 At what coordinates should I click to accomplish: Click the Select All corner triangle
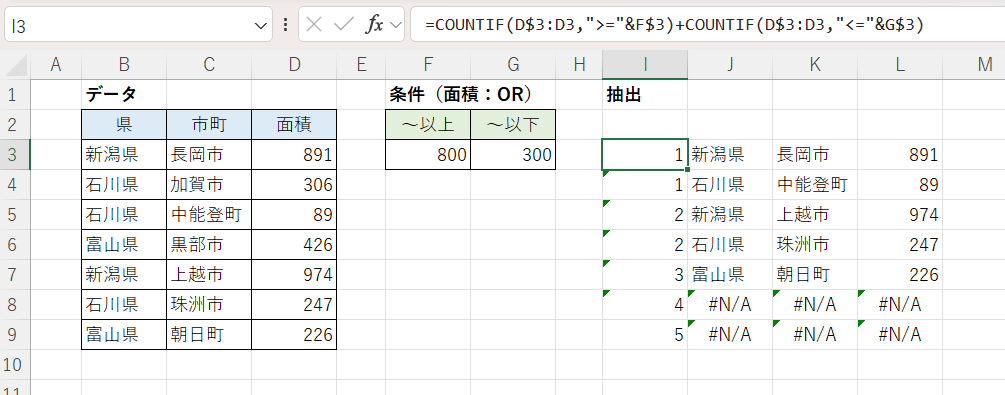click(15, 65)
